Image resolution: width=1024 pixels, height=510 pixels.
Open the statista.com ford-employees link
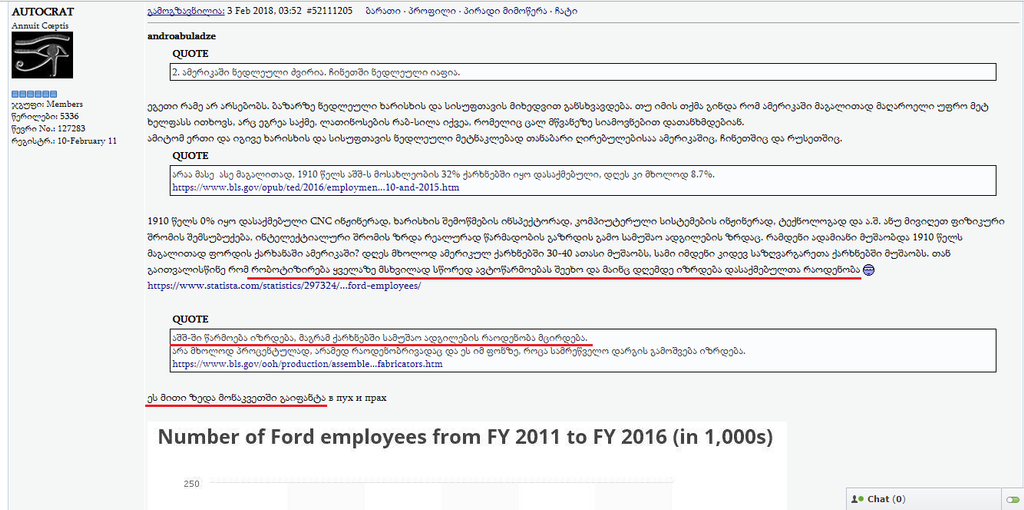(285, 286)
